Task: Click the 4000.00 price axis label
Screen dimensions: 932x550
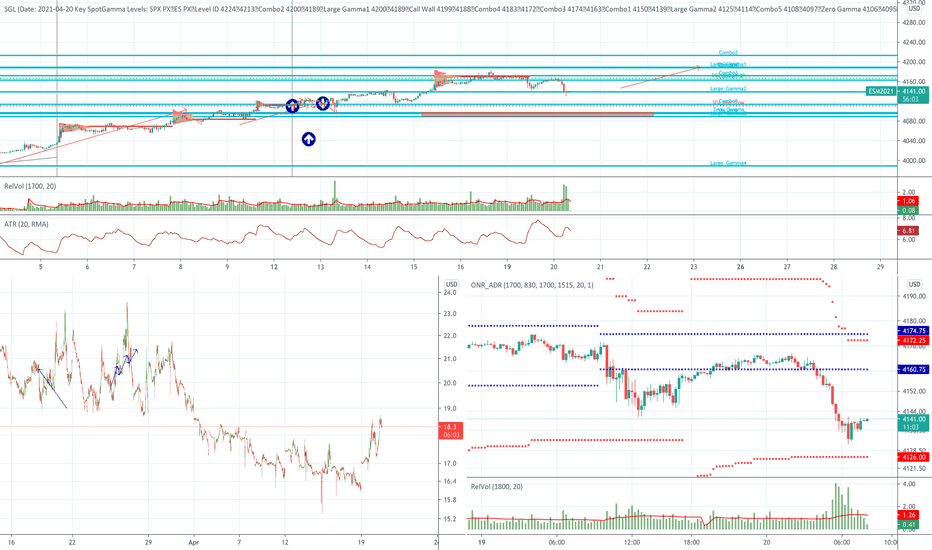Action: [x=914, y=161]
